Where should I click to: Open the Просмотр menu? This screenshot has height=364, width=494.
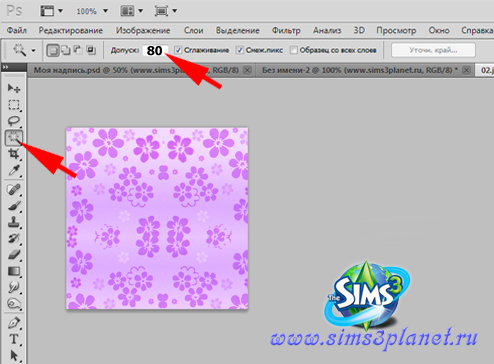click(396, 30)
